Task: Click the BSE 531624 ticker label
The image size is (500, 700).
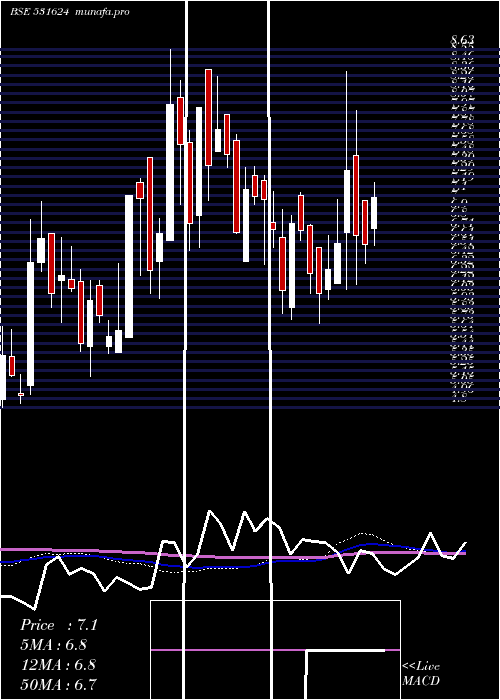Action: (x=39, y=12)
